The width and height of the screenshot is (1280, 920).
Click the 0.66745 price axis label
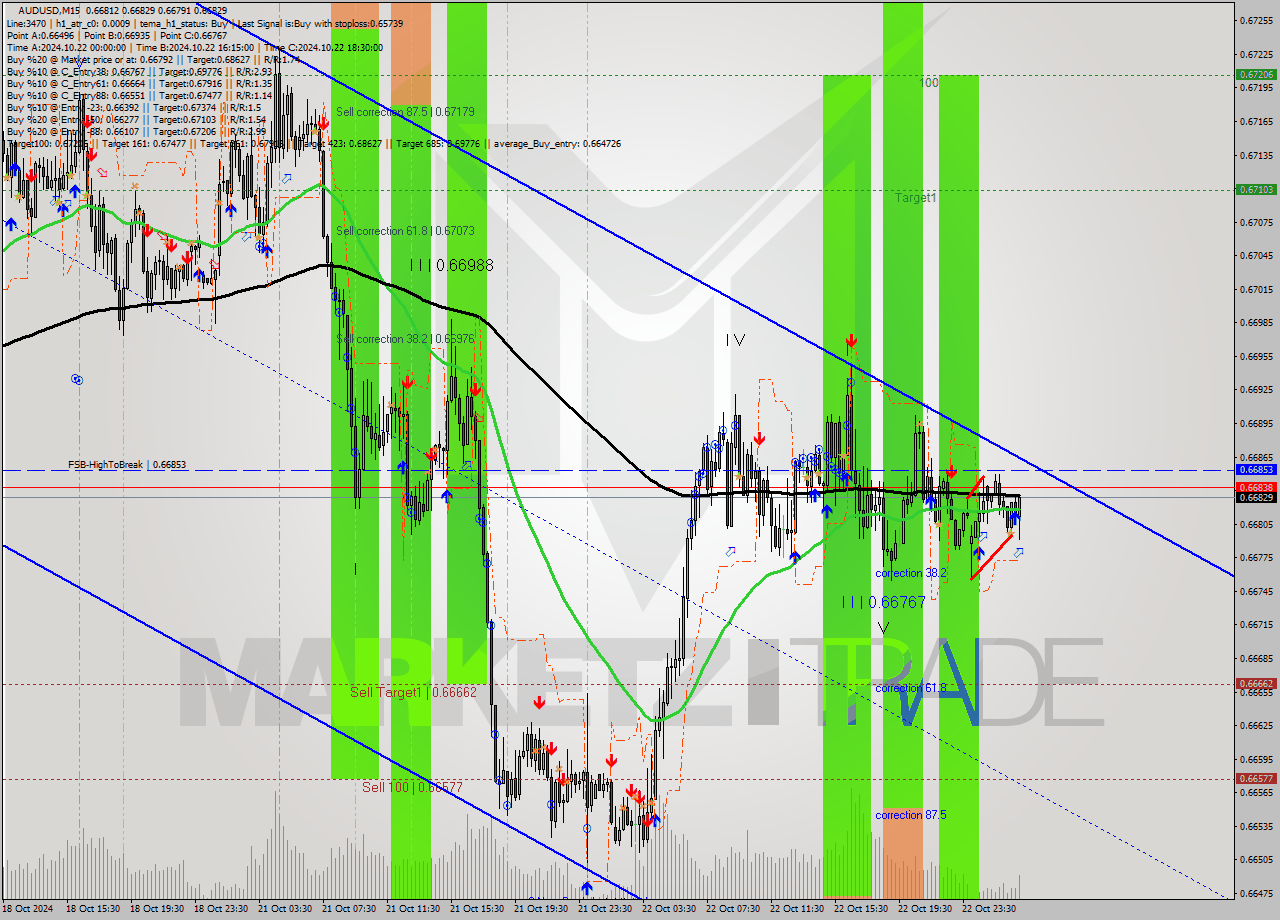1256,591
